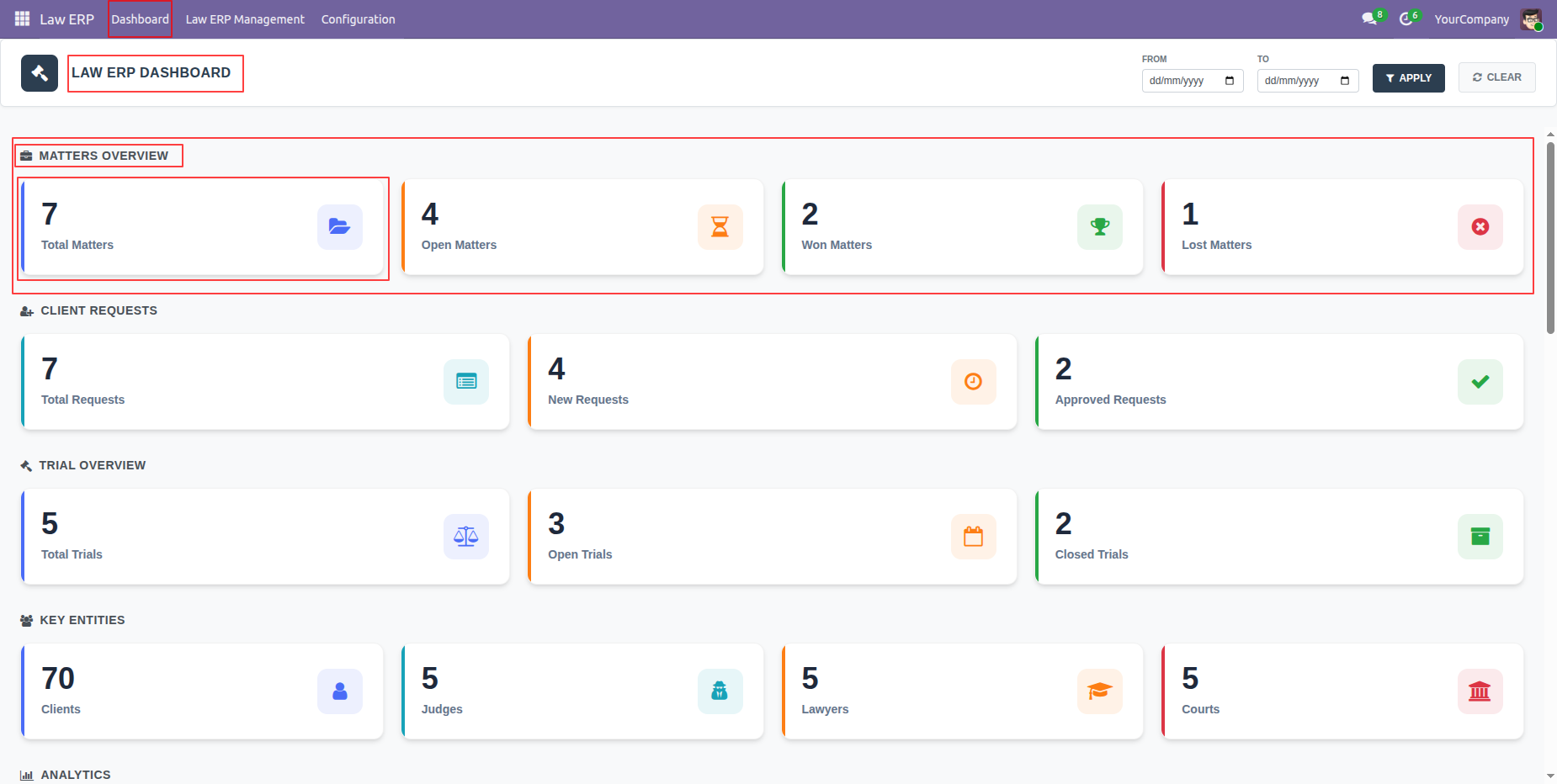
Task: Click the Approved Requests checkmark icon
Action: click(1480, 382)
